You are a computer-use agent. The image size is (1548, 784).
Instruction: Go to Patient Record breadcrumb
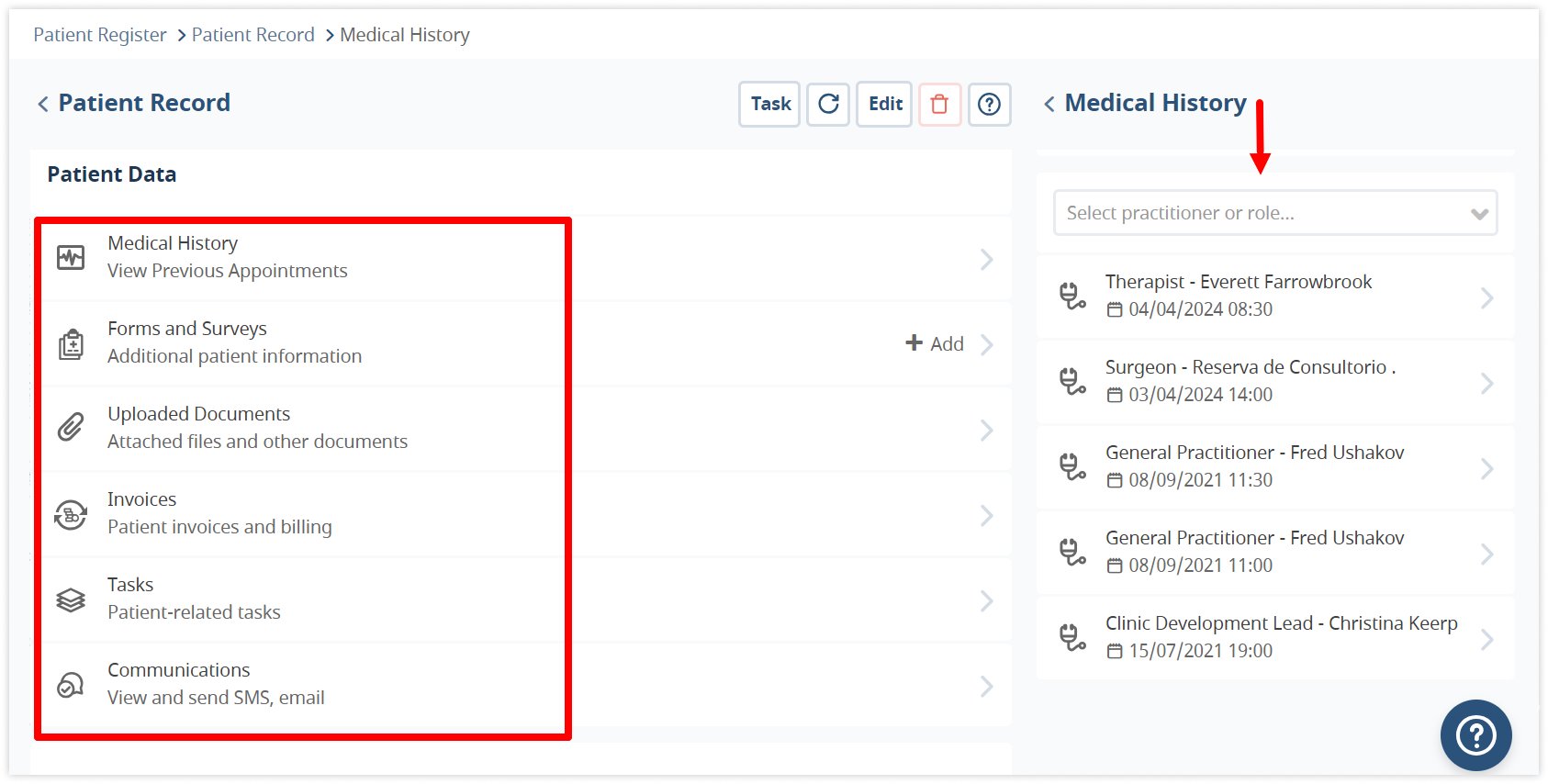253,35
